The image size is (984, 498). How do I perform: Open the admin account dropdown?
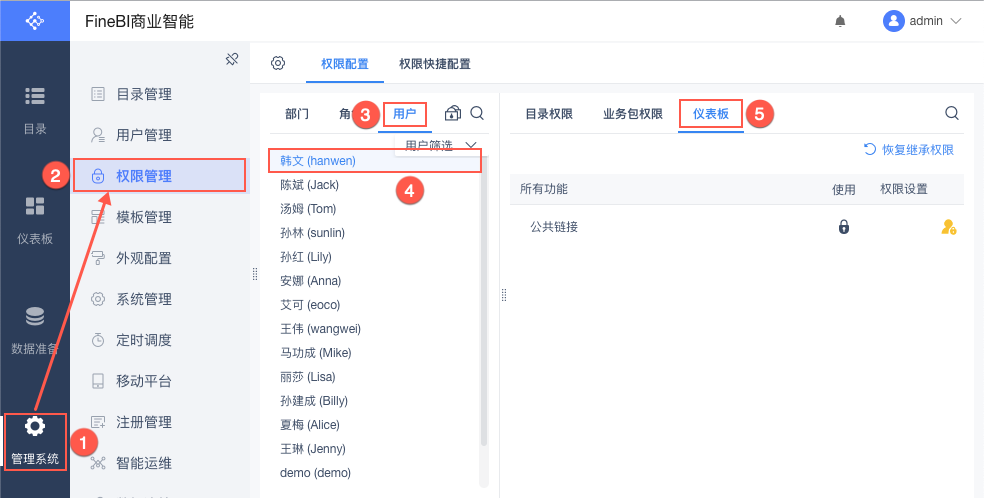pyautogui.click(x=922, y=21)
